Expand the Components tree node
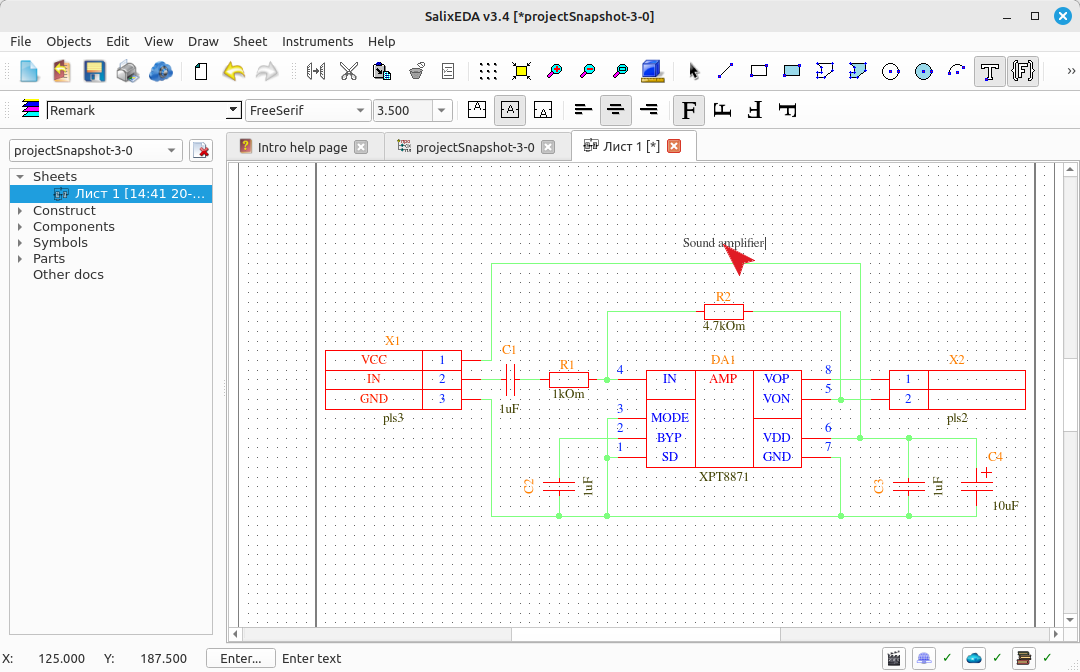1080x672 pixels. click(x=20, y=227)
